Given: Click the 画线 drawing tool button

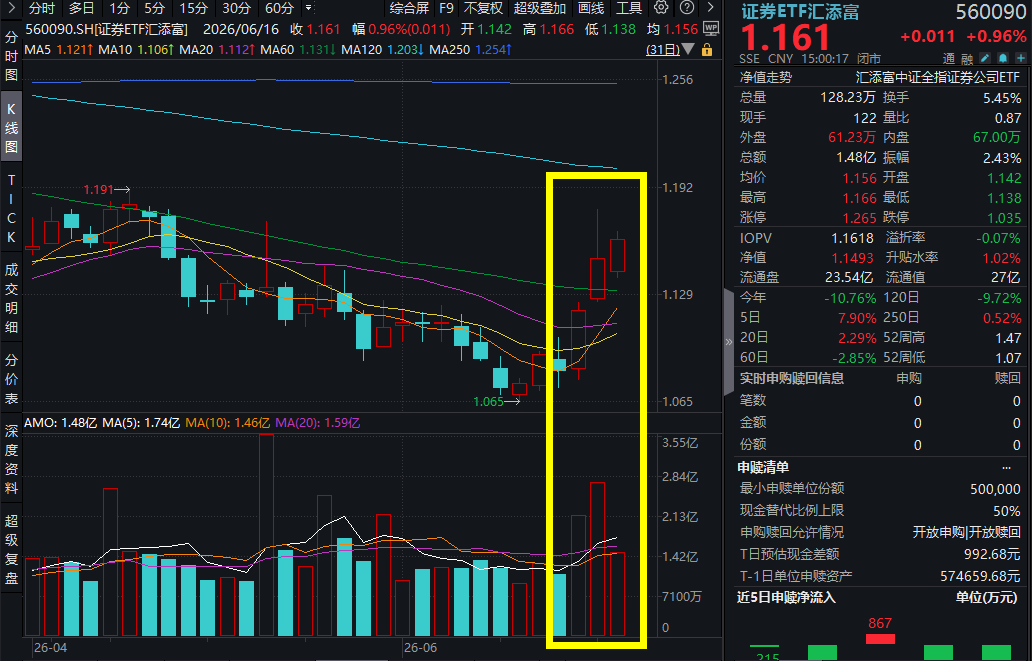Looking at the screenshot, I should [x=591, y=8].
